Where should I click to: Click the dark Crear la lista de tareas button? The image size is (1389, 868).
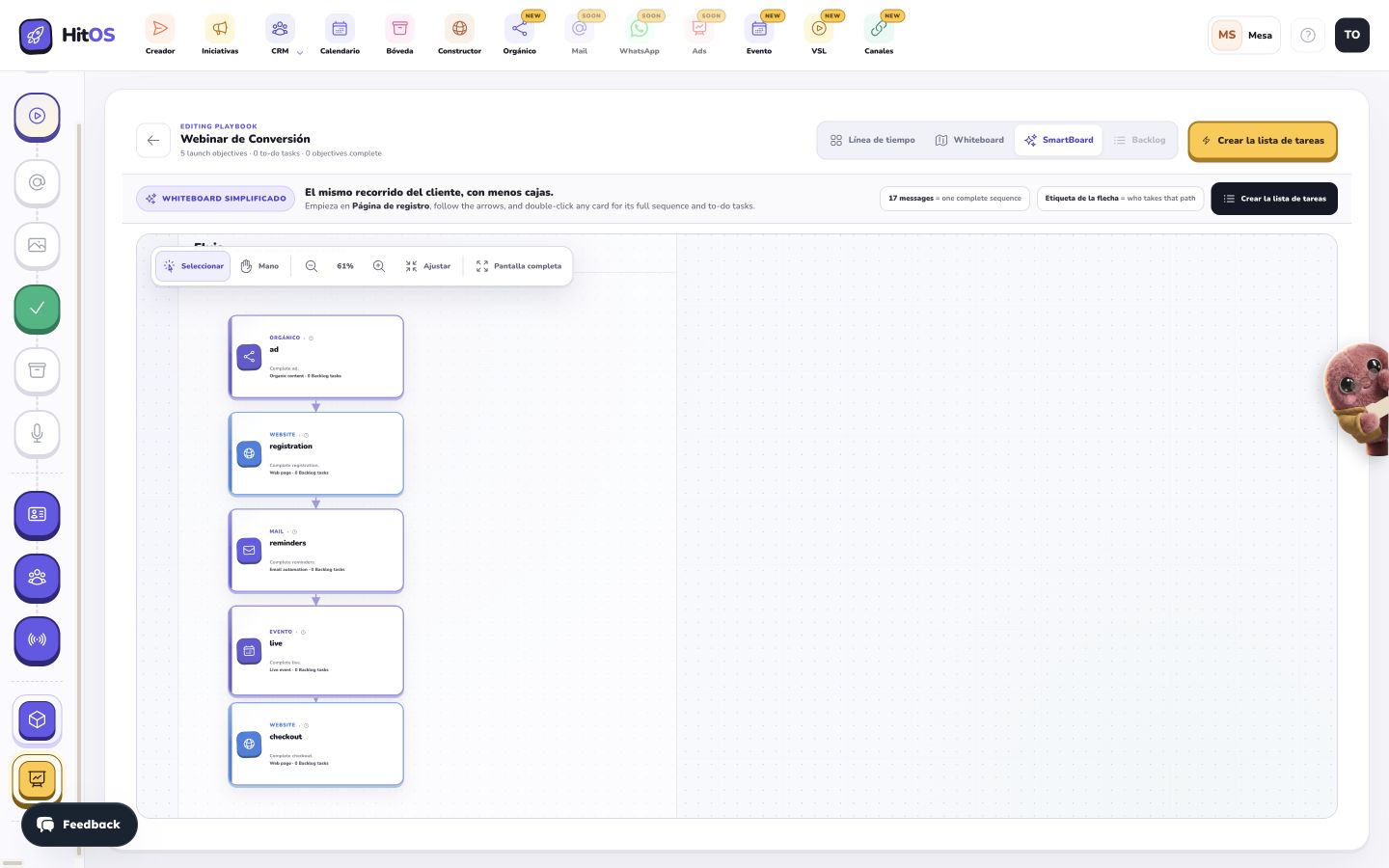1274,199
